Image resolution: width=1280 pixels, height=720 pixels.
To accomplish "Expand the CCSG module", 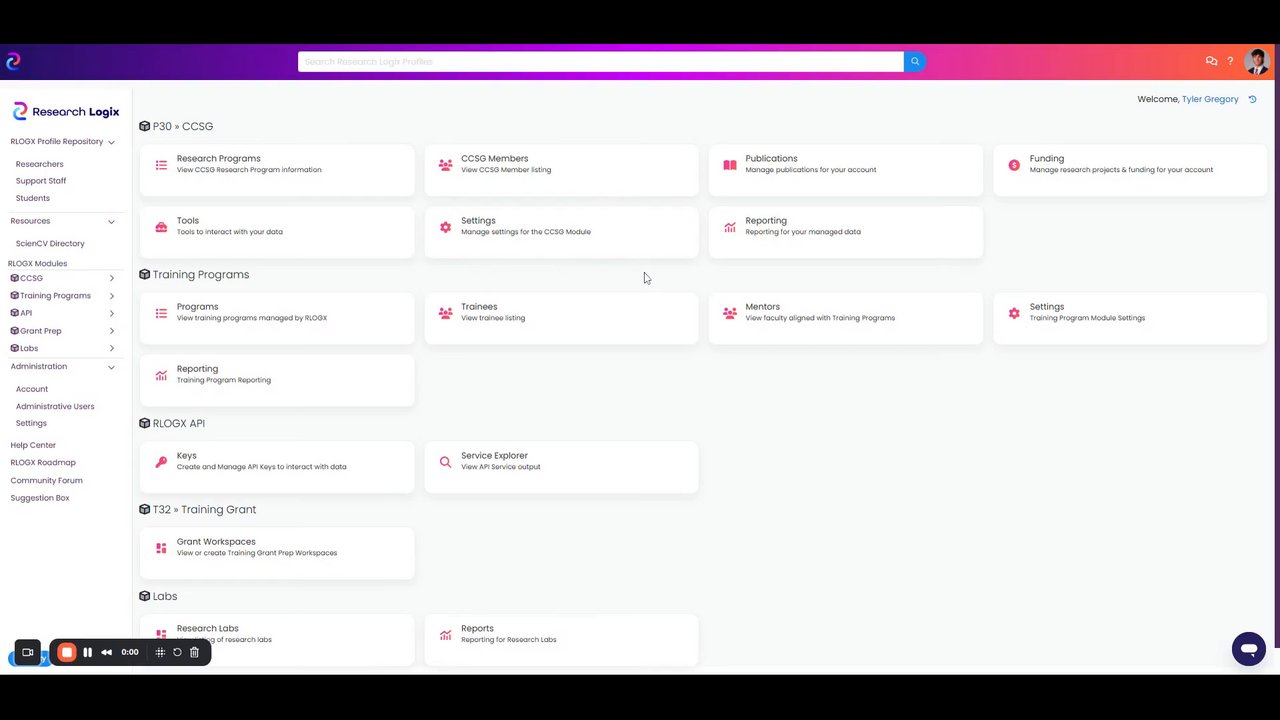I will [x=111, y=278].
